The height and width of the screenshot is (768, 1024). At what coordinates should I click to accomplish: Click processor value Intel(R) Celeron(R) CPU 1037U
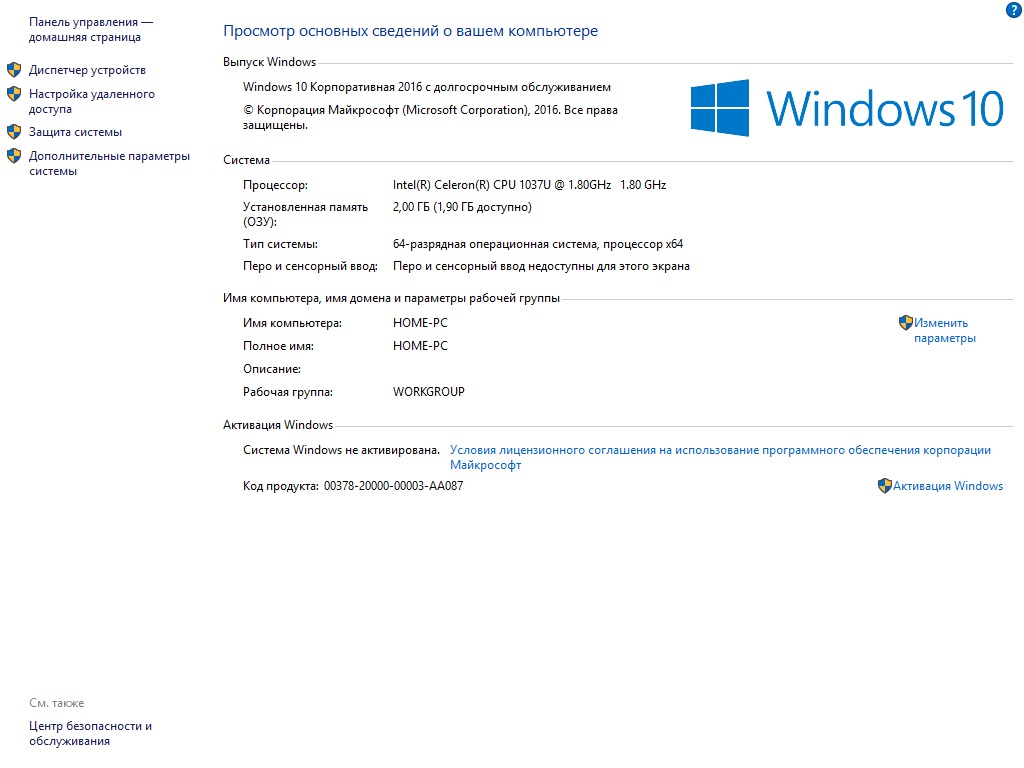530,185
